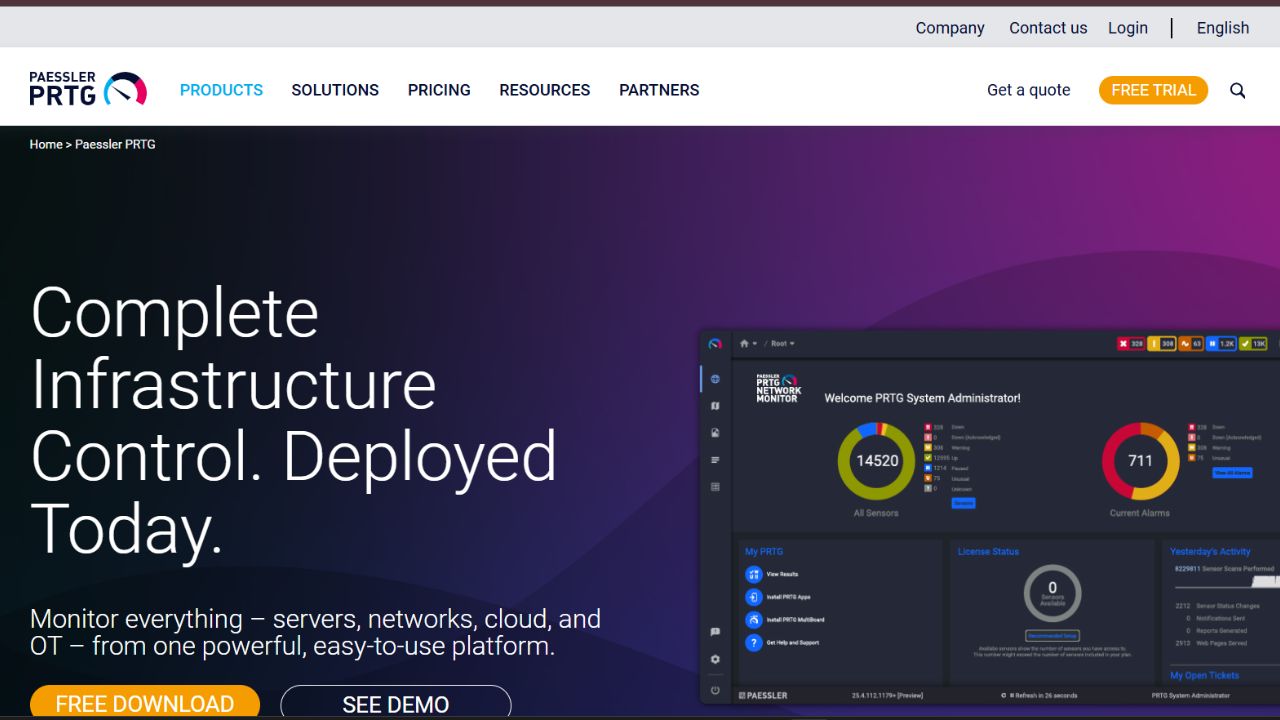The image size is (1280, 720).
Task: Open the Company link in top bar
Action: (x=950, y=28)
